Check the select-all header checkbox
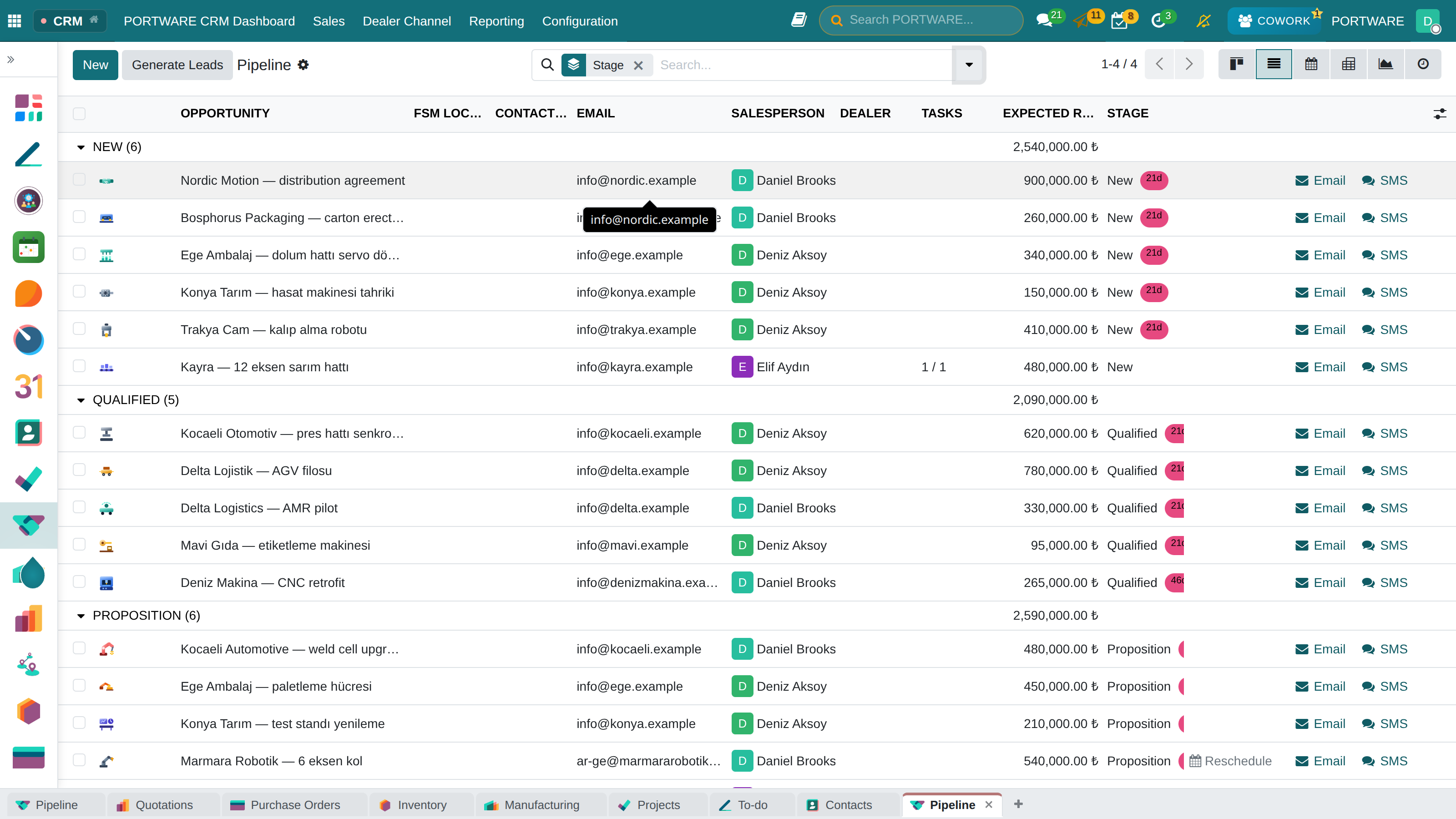Screen dimensions: 1456x819 pyautogui.click(x=79, y=114)
